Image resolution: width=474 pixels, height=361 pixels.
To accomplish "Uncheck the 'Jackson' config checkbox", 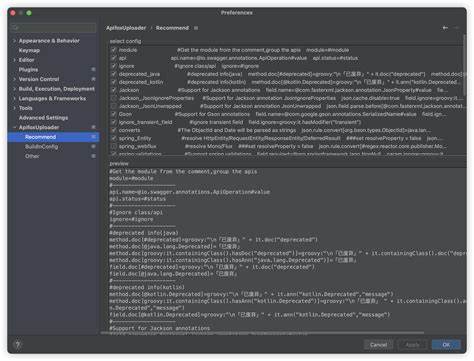I will click(114, 90).
